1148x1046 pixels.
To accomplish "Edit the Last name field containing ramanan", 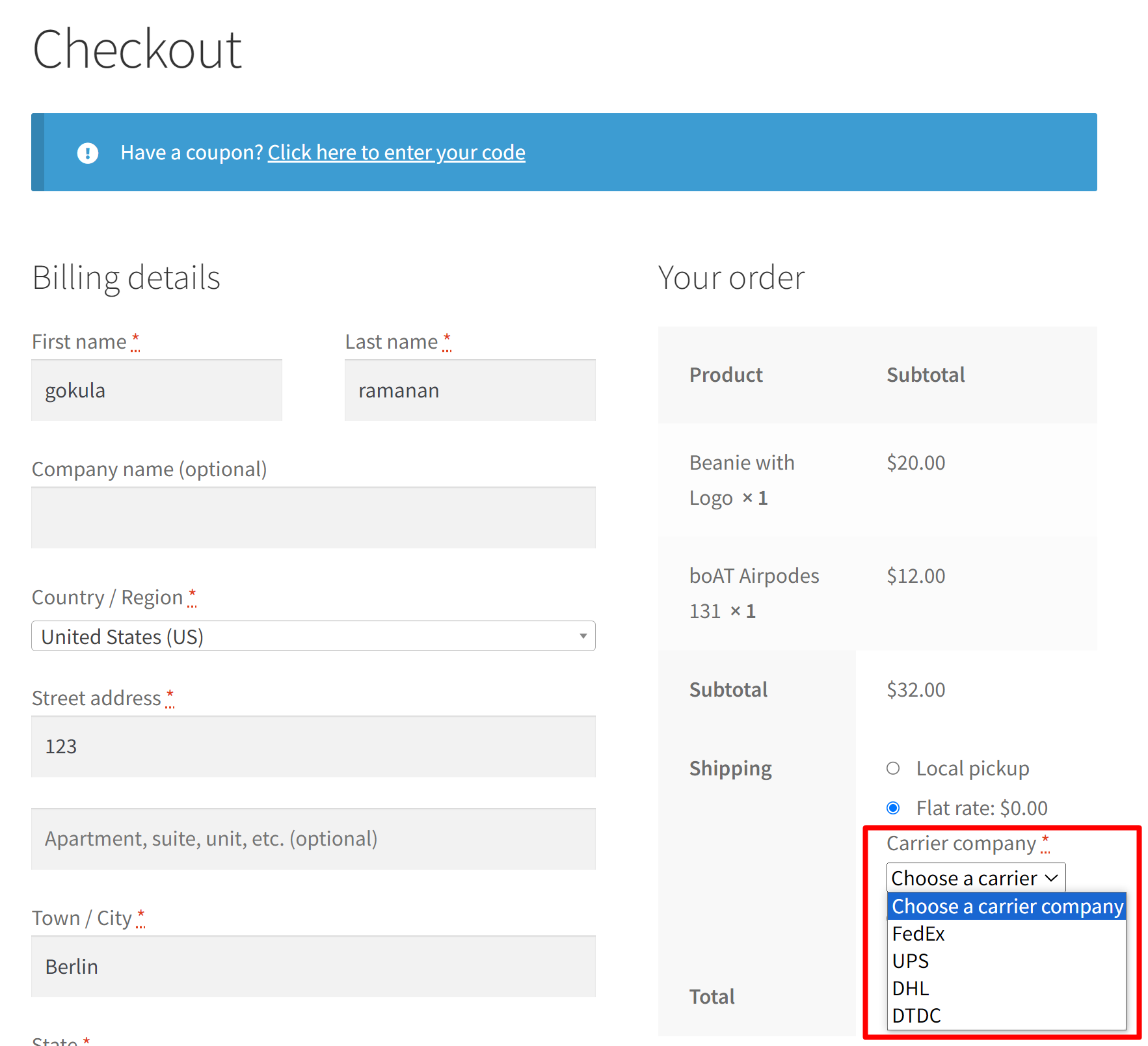I will tap(469, 390).
